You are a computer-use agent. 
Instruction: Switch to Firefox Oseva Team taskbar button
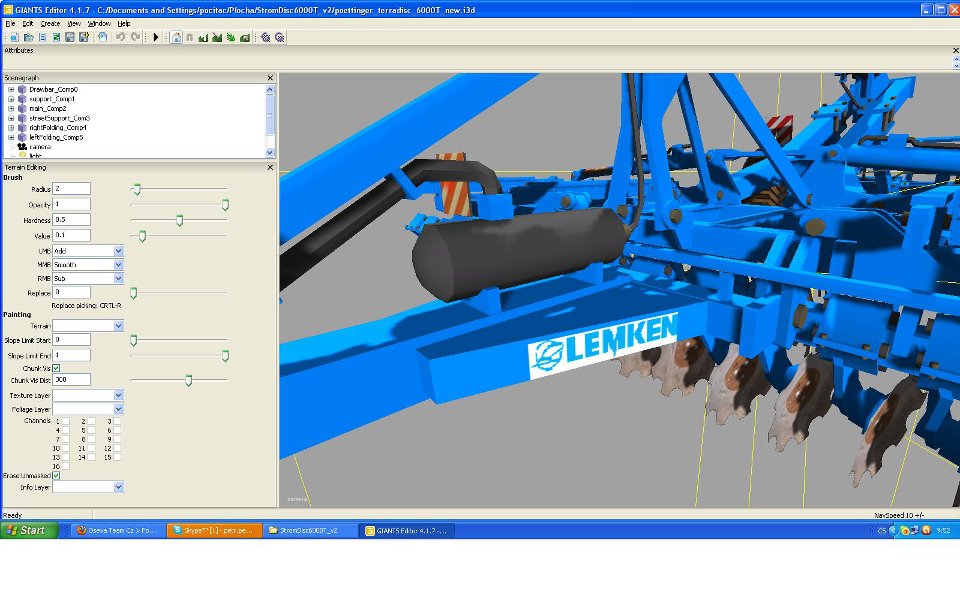(x=117, y=530)
